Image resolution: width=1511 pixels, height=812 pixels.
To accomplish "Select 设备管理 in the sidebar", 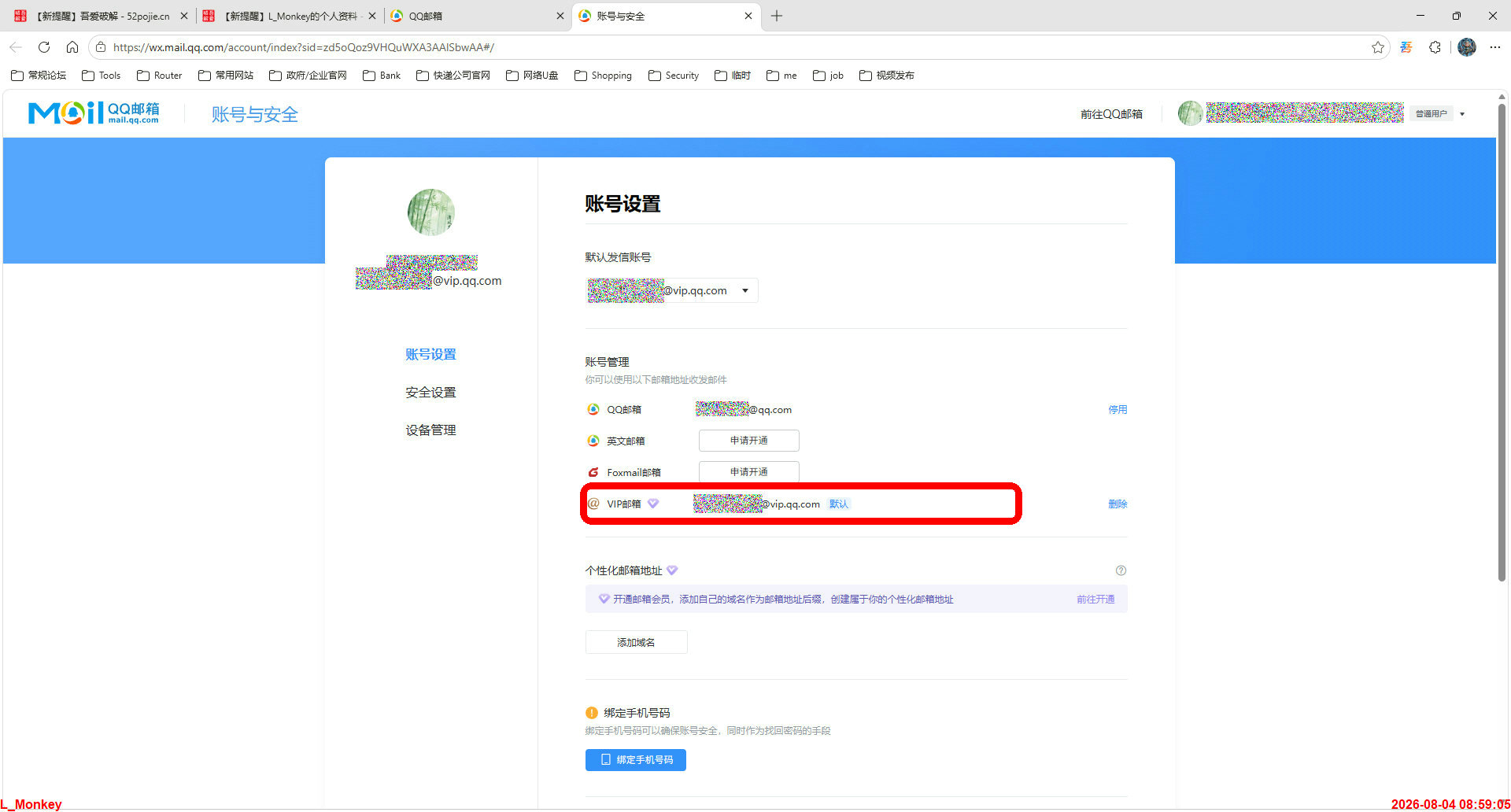I will [x=430, y=430].
